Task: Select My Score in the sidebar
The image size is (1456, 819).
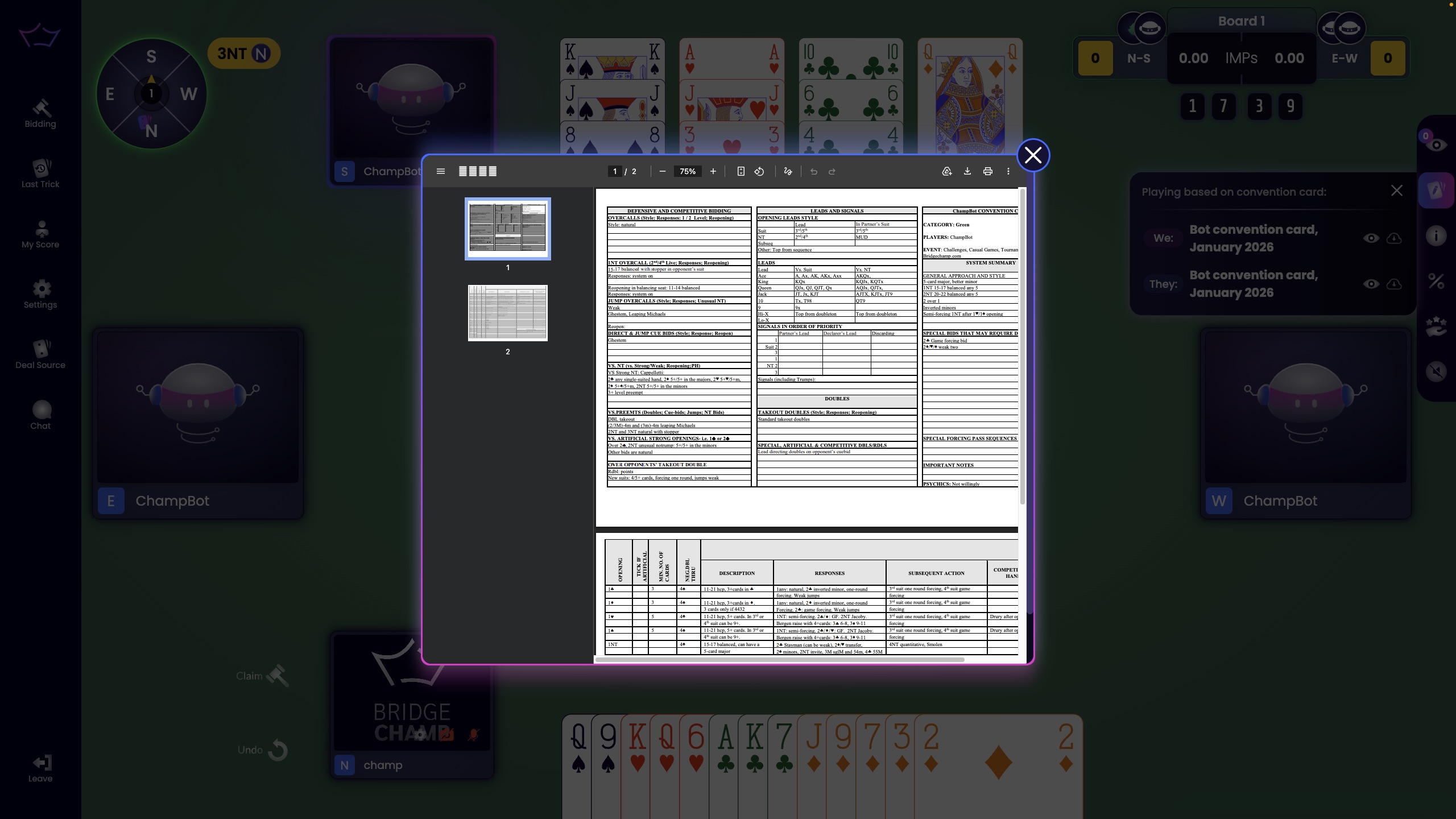Action: pos(40,234)
